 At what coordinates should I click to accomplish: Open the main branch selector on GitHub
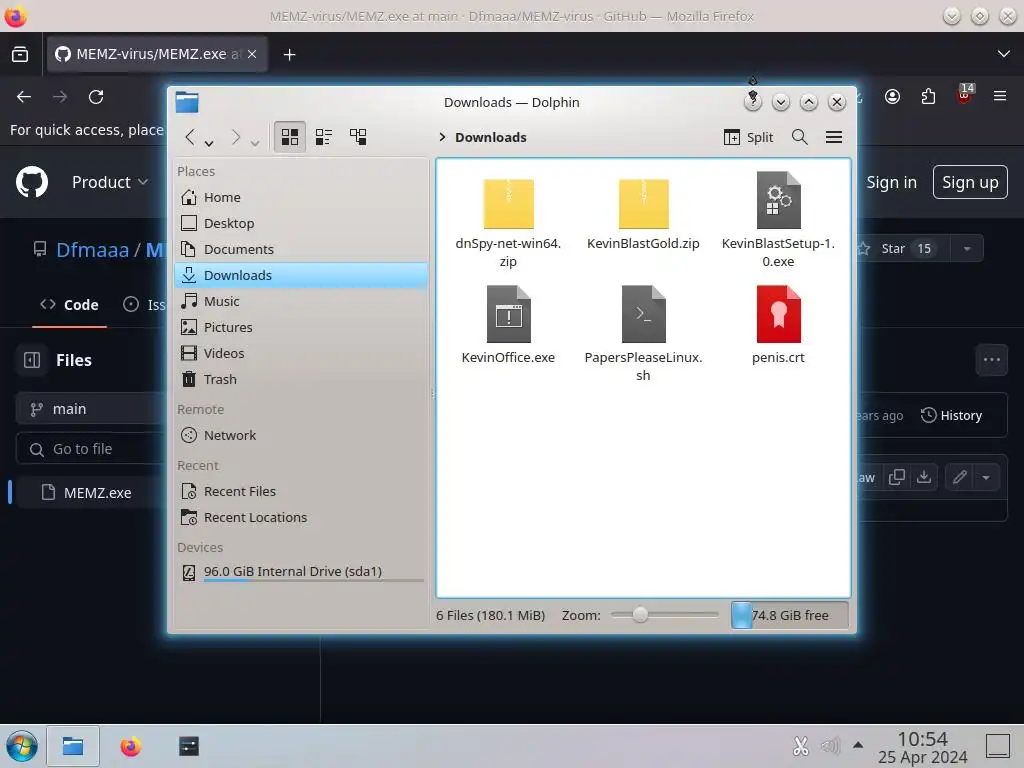90,409
